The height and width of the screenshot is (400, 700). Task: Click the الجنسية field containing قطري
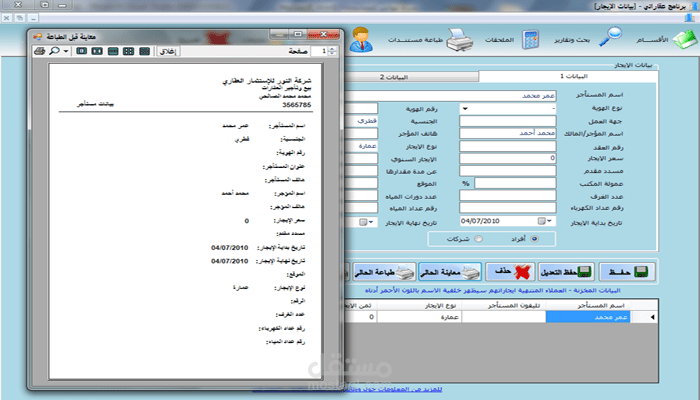click(x=361, y=121)
